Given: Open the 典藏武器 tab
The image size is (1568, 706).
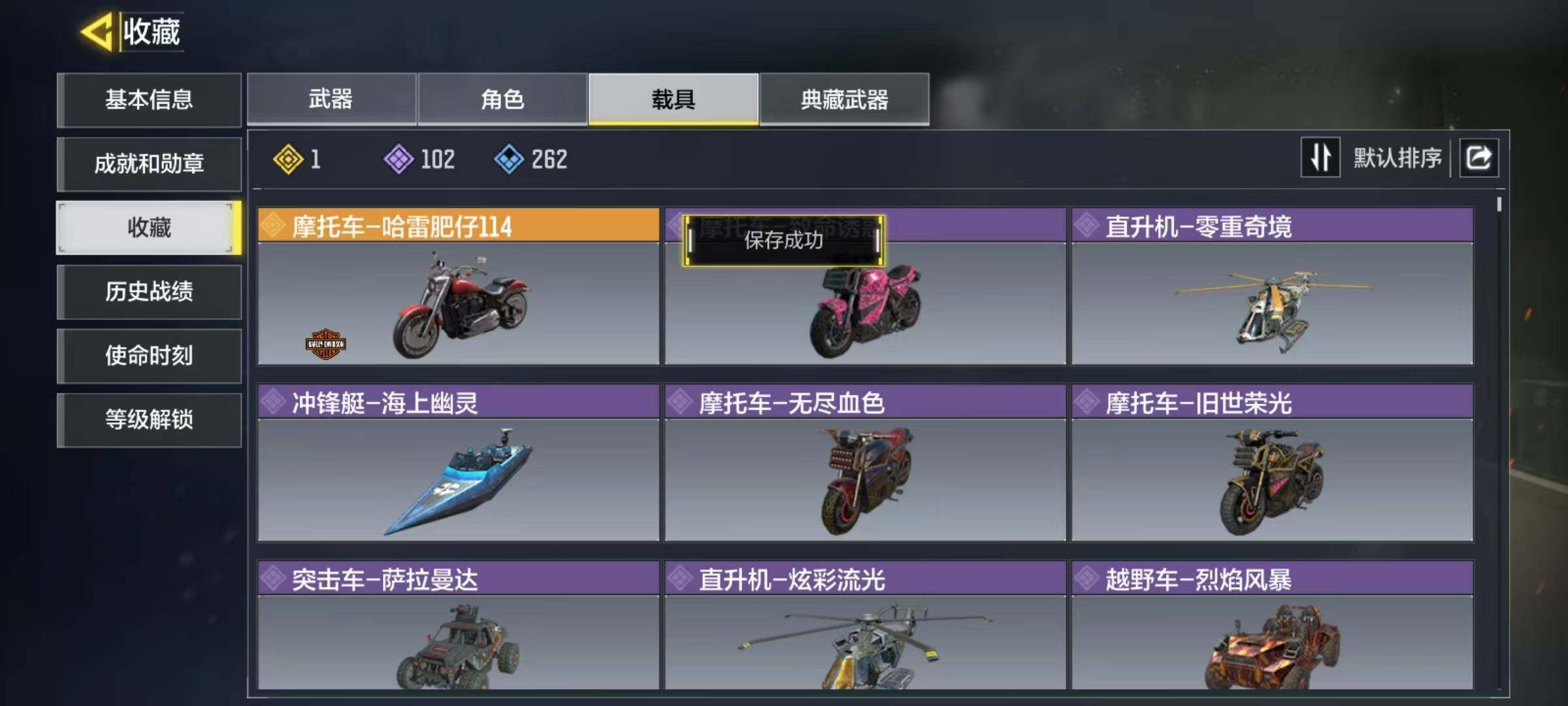Looking at the screenshot, I should point(844,99).
